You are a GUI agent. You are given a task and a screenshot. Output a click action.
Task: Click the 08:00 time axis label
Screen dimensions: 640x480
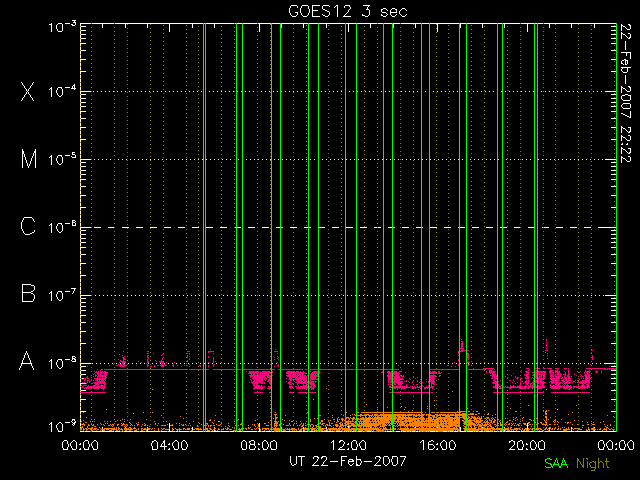[x=259, y=445]
